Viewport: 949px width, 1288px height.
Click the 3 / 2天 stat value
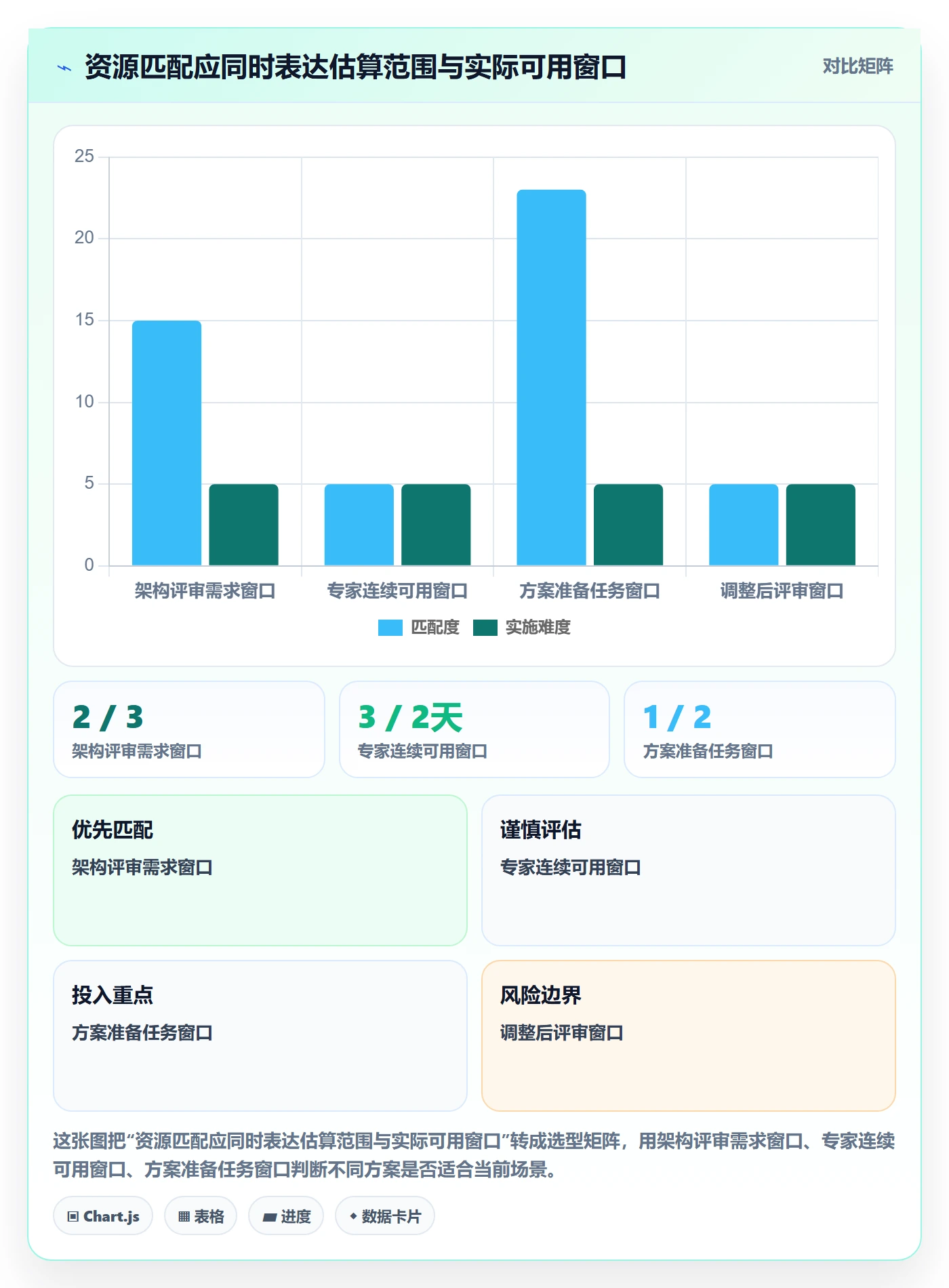(x=410, y=717)
